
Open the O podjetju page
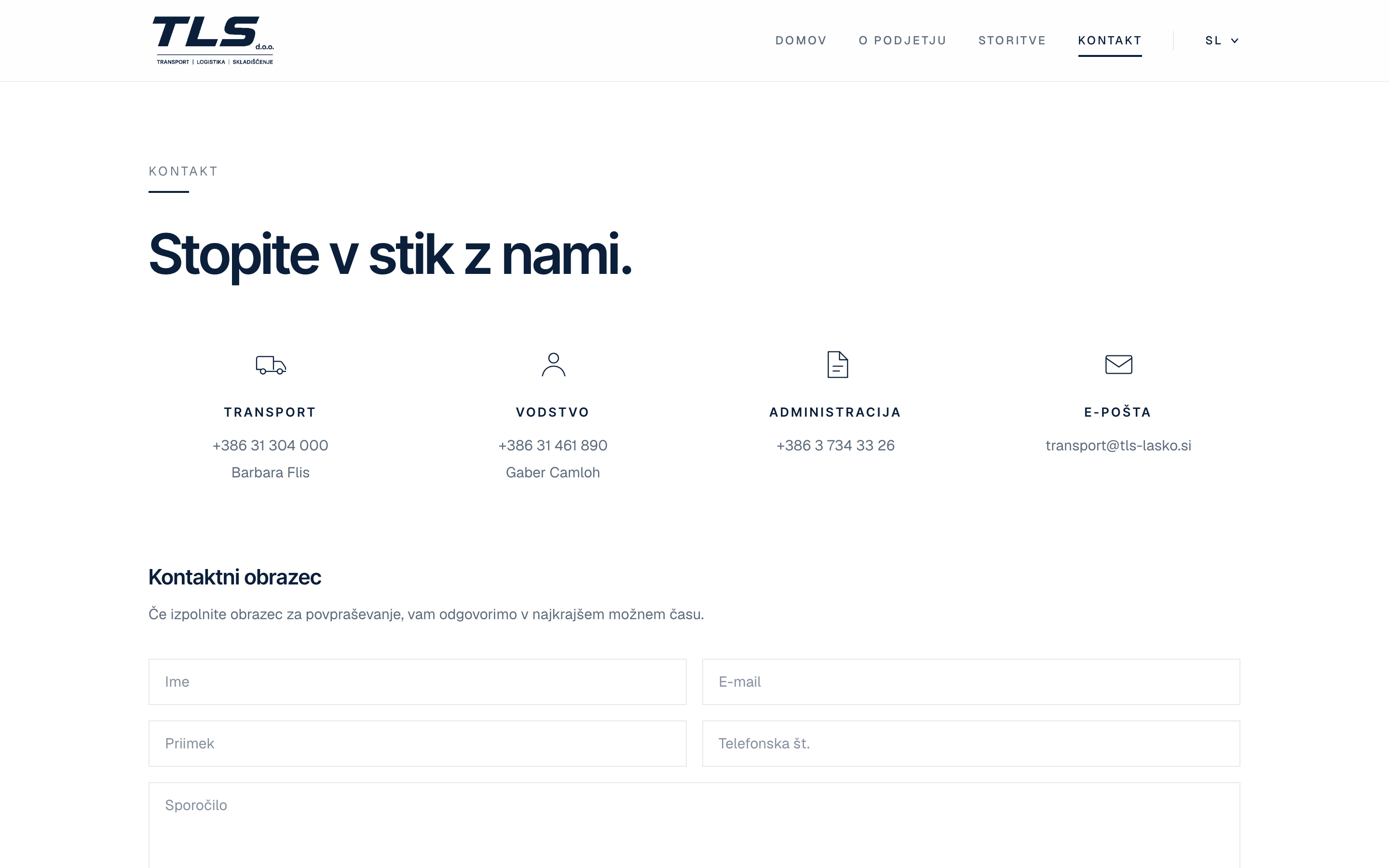(x=902, y=41)
